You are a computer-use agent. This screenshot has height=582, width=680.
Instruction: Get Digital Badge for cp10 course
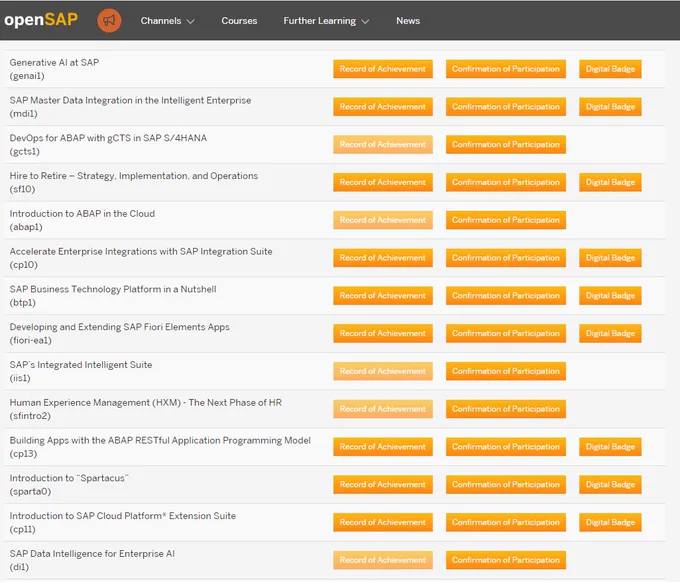click(x=610, y=258)
